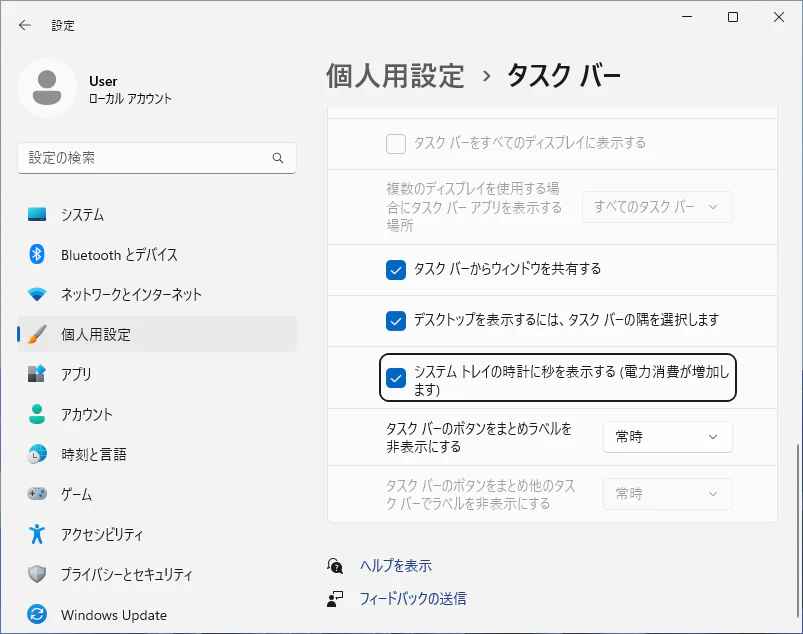Image resolution: width=803 pixels, height=634 pixels.
Task: Open プライバシーとセキュリティ label in sidebar
Action: 126,574
